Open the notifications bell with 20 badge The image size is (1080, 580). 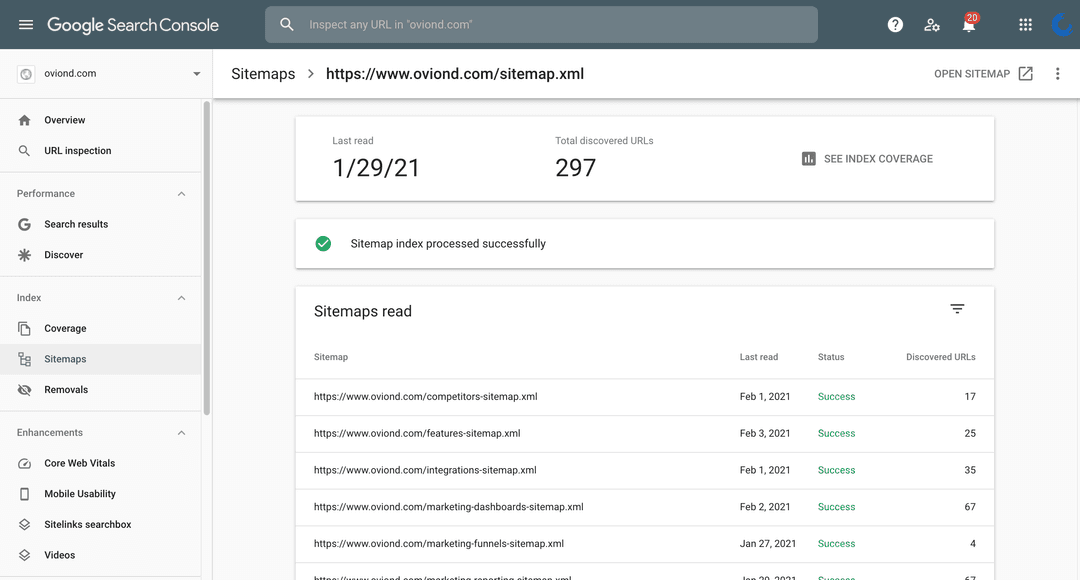[x=969, y=24]
